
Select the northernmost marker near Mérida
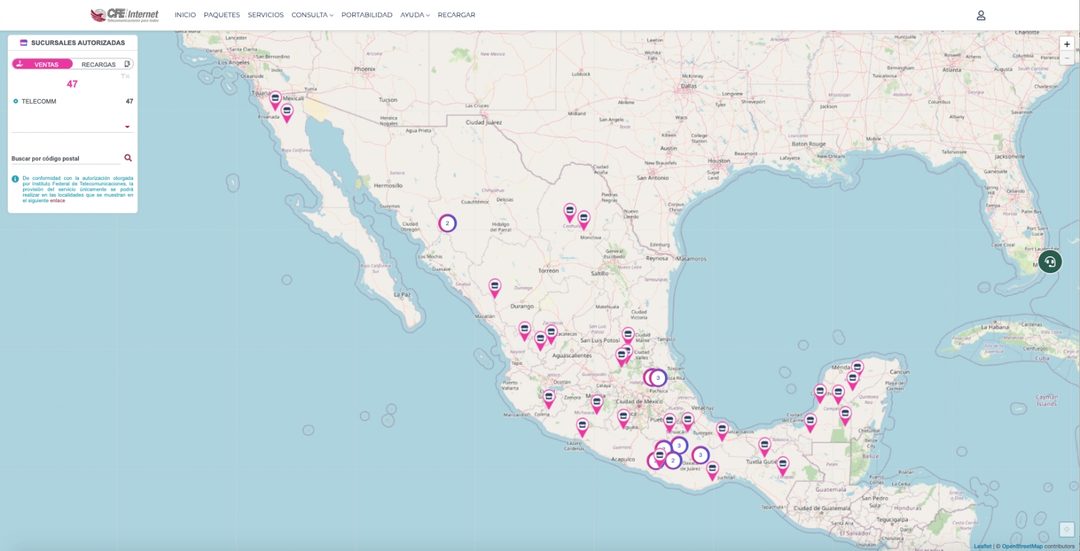858,369
